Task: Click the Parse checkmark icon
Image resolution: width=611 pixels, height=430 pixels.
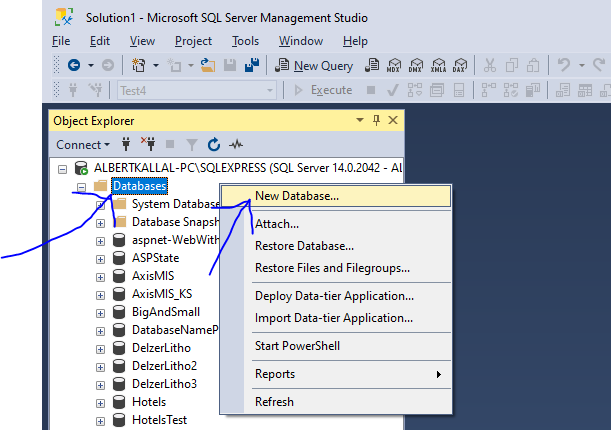Action: click(x=392, y=90)
